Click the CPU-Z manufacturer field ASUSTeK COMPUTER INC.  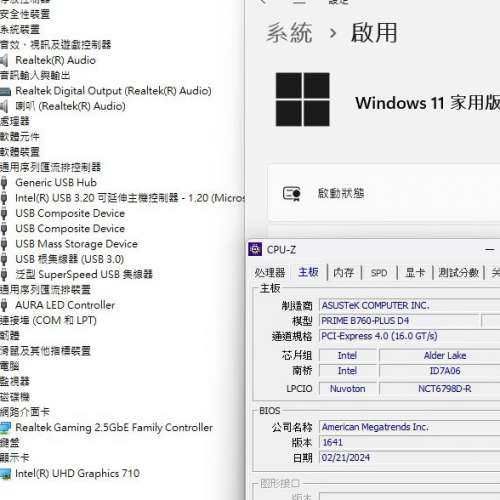pyautogui.click(x=410, y=305)
